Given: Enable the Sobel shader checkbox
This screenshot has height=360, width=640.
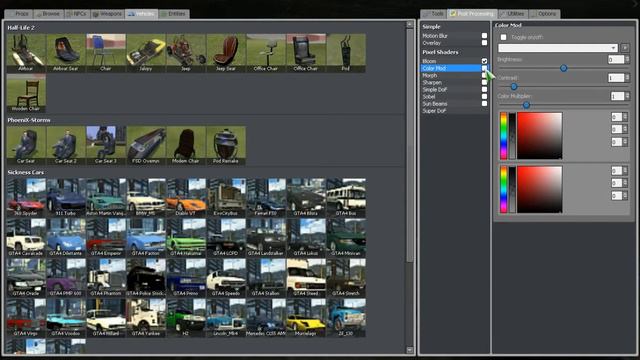Looking at the screenshot, I should tap(484, 96).
